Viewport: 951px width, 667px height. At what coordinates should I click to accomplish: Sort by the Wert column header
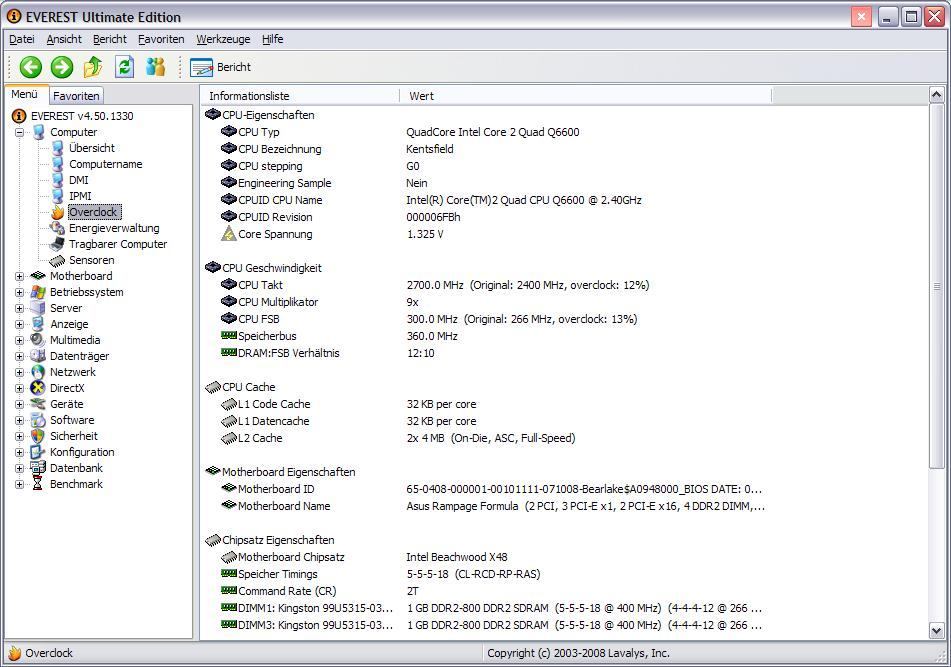pos(585,96)
